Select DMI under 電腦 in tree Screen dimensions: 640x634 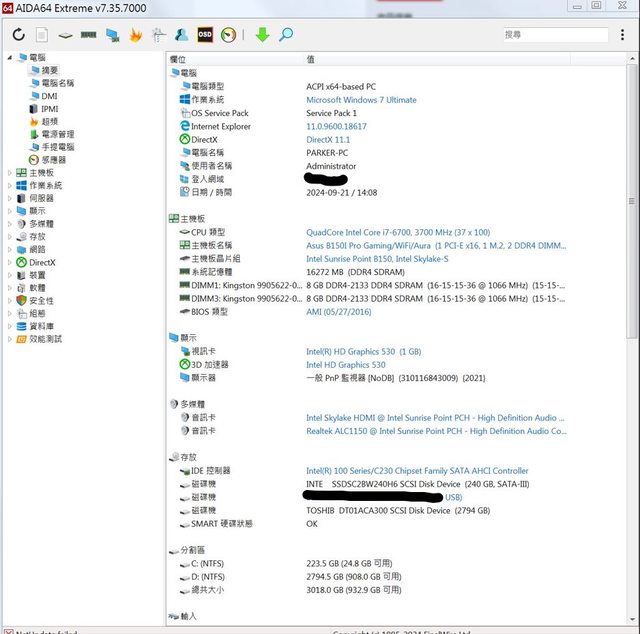(49, 96)
